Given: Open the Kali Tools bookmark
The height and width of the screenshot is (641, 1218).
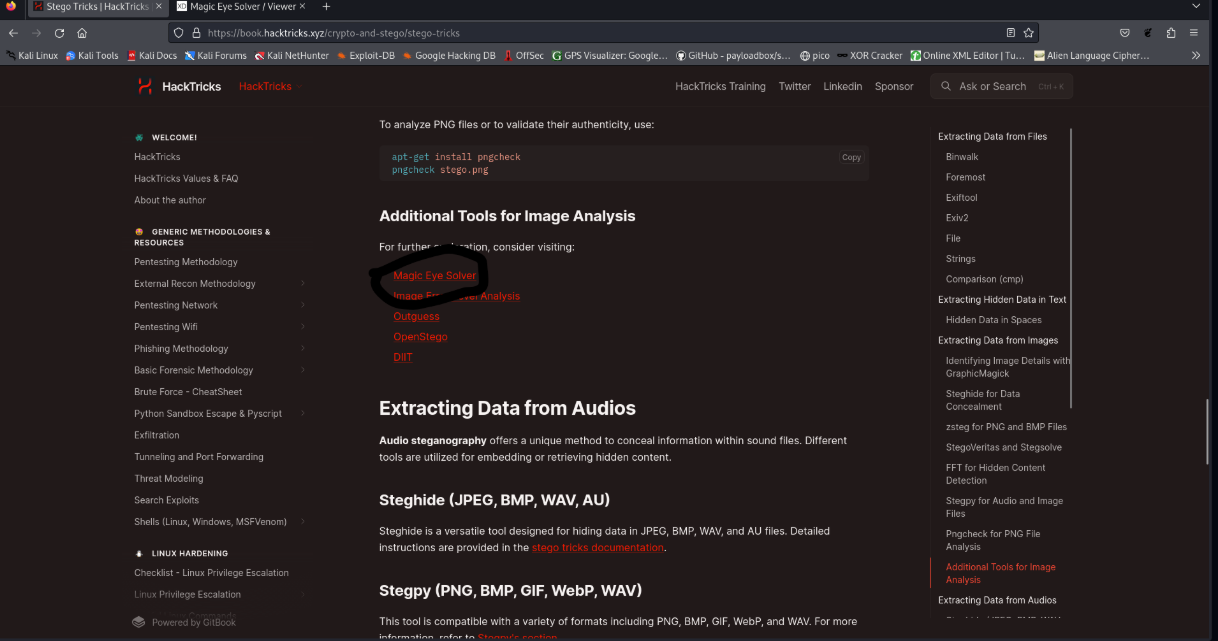Looking at the screenshot, I should [x=92, y=56].
